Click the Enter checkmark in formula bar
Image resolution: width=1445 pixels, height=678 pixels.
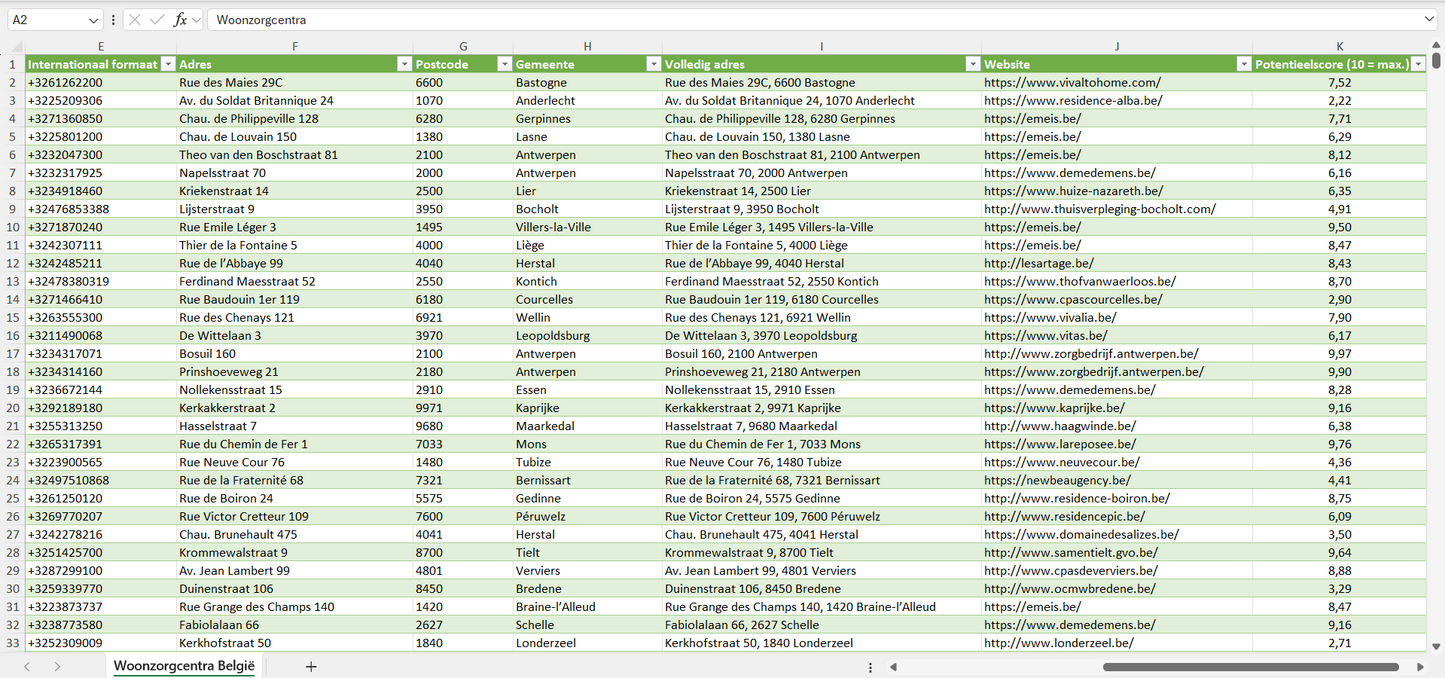pyautogui.click(x=157, y=20)
